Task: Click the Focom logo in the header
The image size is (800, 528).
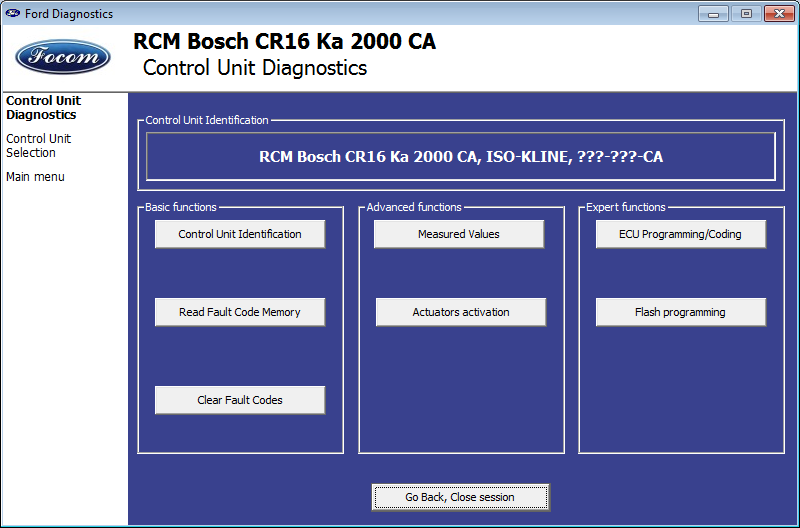Action: coord(63,57)
